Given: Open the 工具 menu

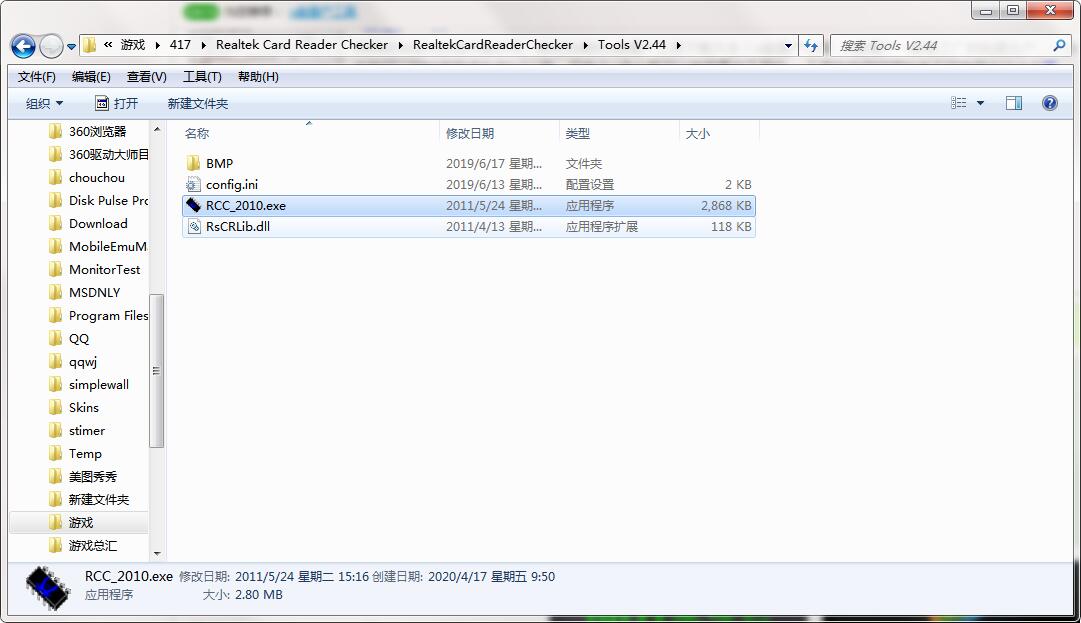Looking at the screenshot, I should [x=201, y=76].
